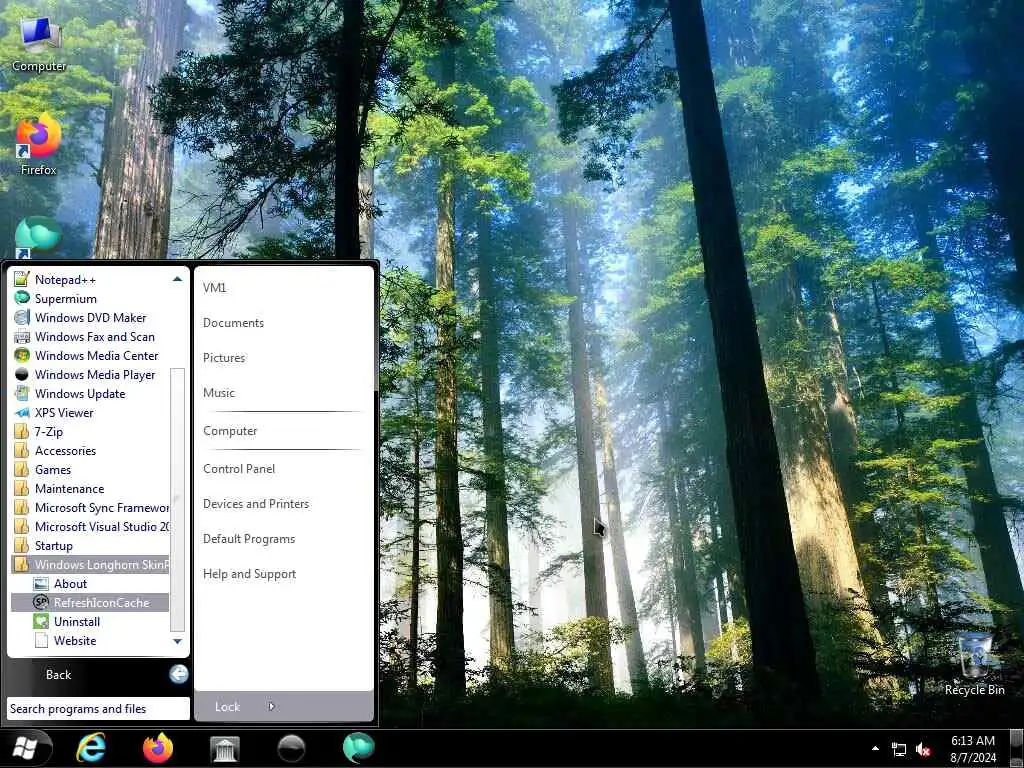The image size is (1024, 768).
Task: Click the programs list scroll-down arrow
Action: pos(177,641)
